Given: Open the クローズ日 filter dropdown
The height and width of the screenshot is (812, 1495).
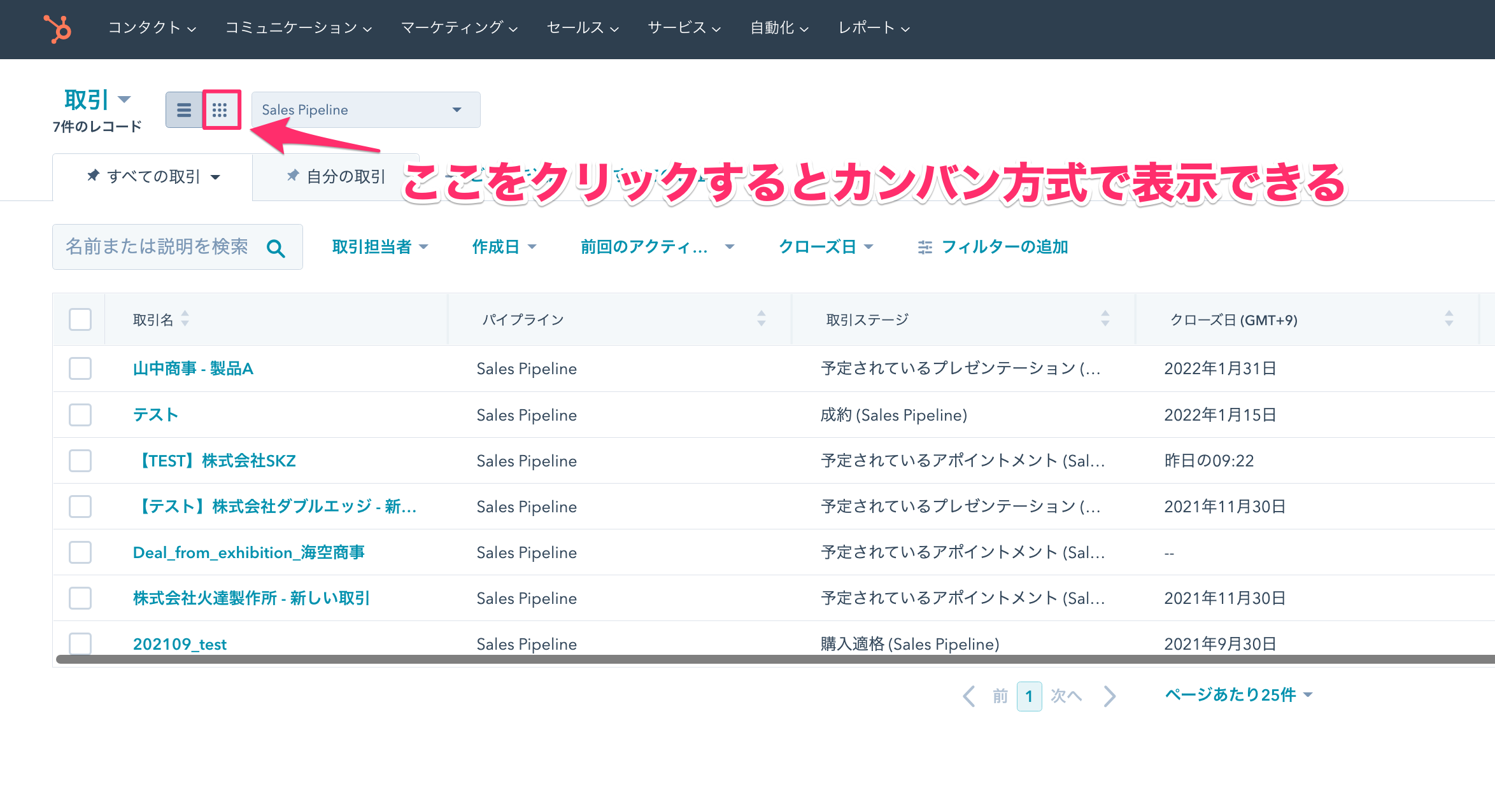Looking at the screenshot, I should pyautogui.click(x=826, y=247).
